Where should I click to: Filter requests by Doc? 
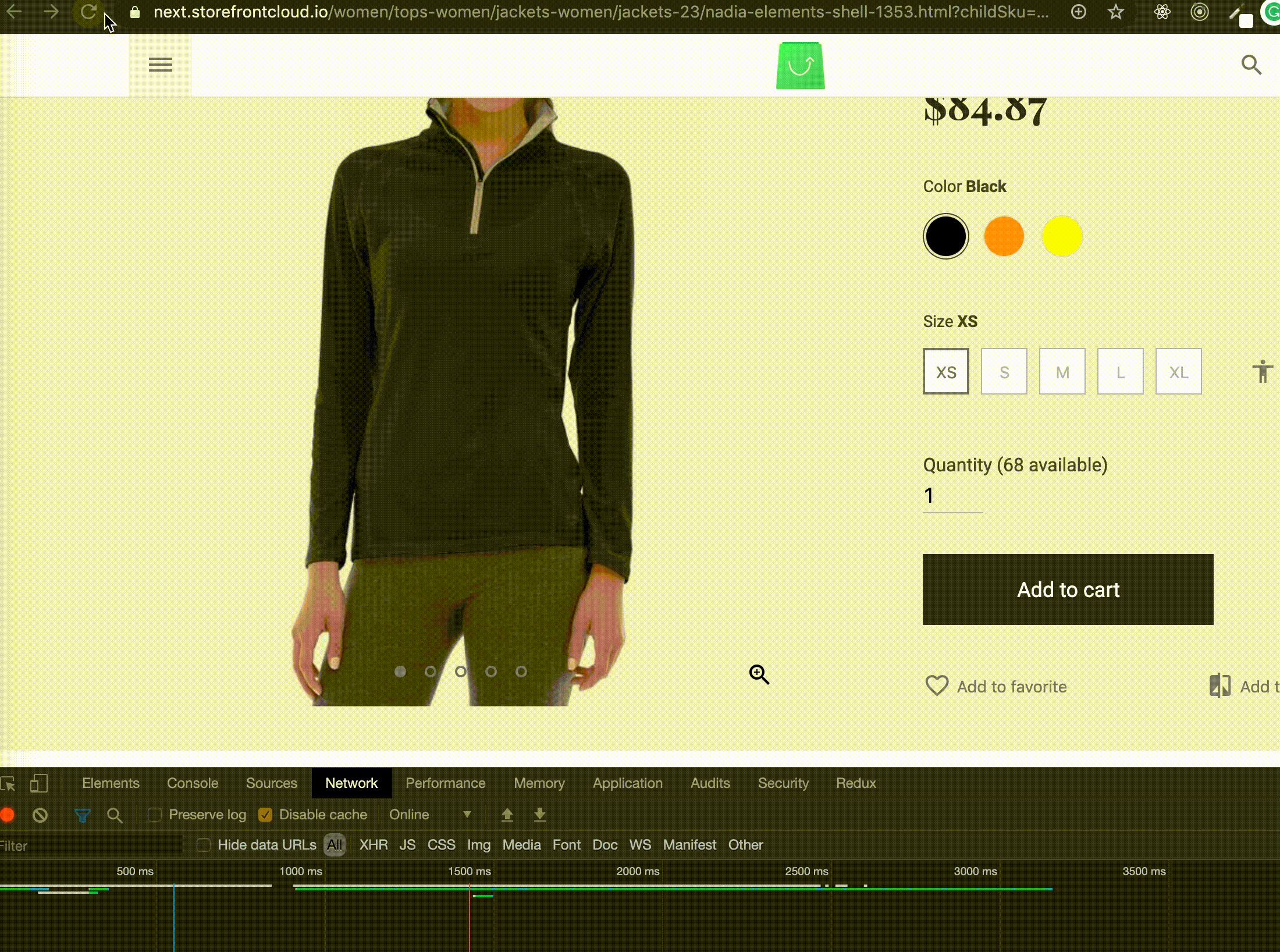coord(605,845)
